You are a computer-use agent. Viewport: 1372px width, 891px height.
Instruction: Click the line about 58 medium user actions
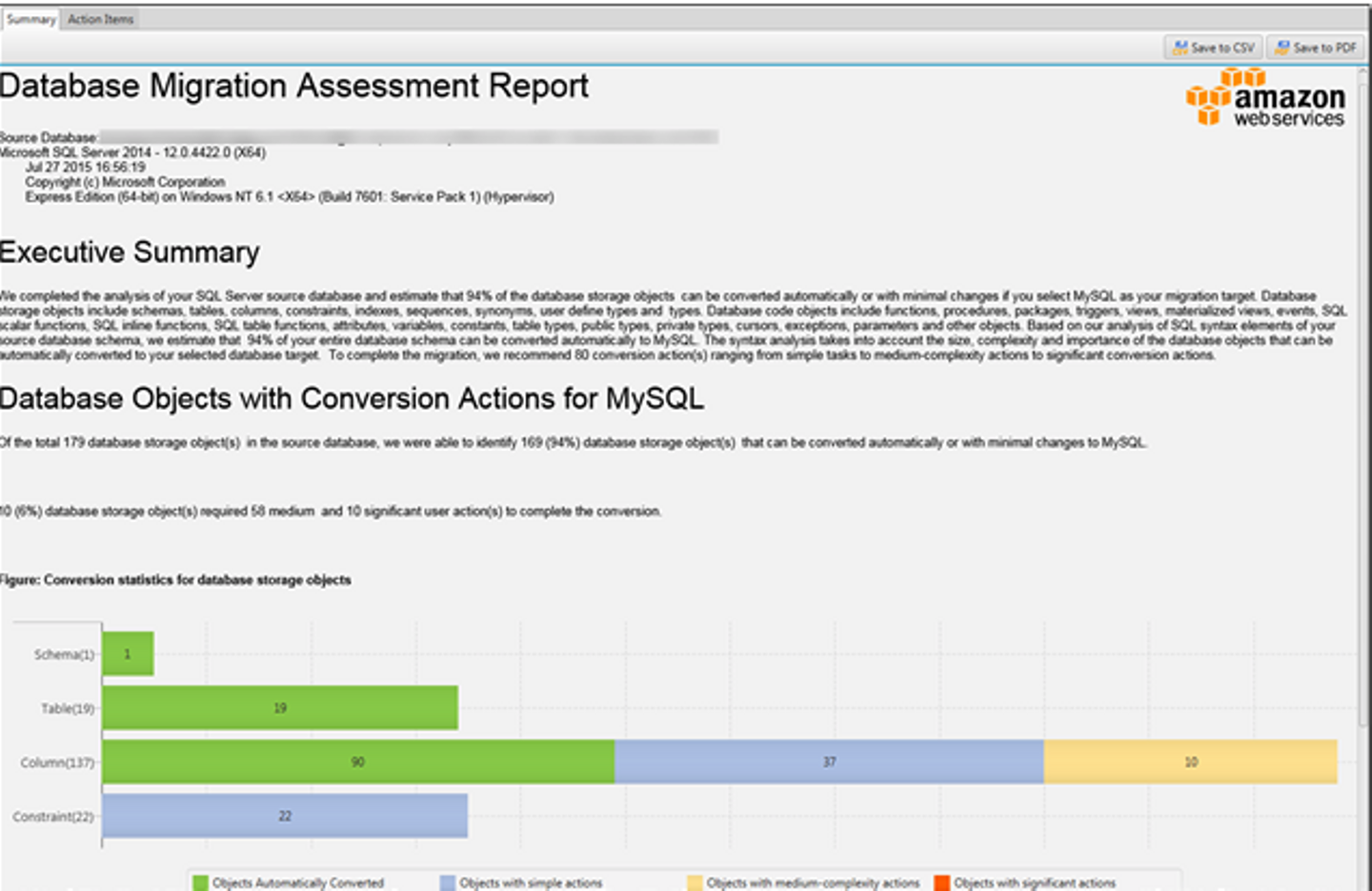click(x=331, y=511)
